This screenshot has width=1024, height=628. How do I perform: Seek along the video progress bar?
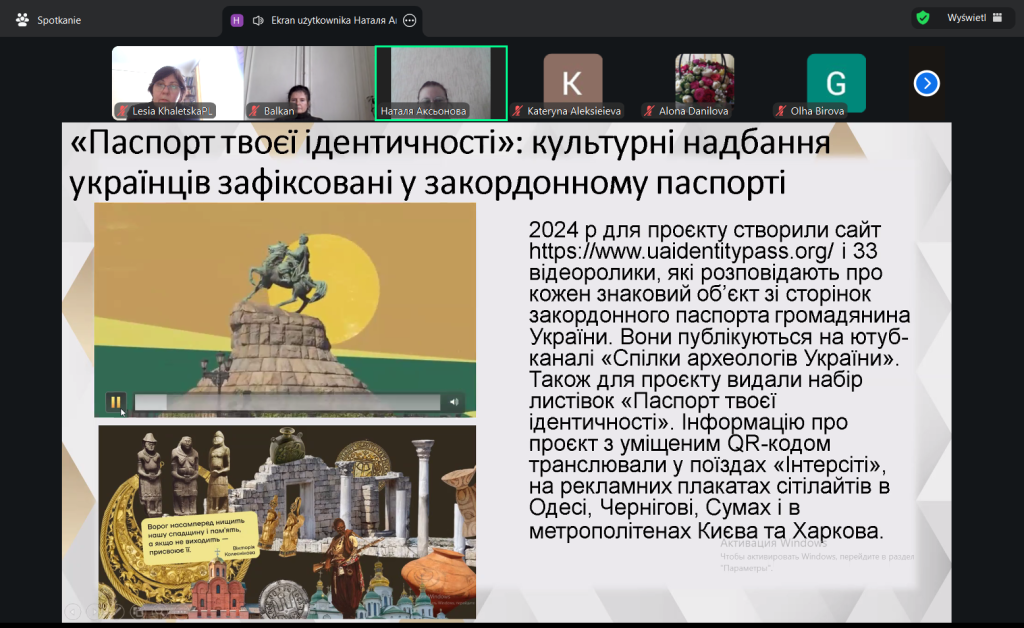pyautogui.click(x=288, y=402)
